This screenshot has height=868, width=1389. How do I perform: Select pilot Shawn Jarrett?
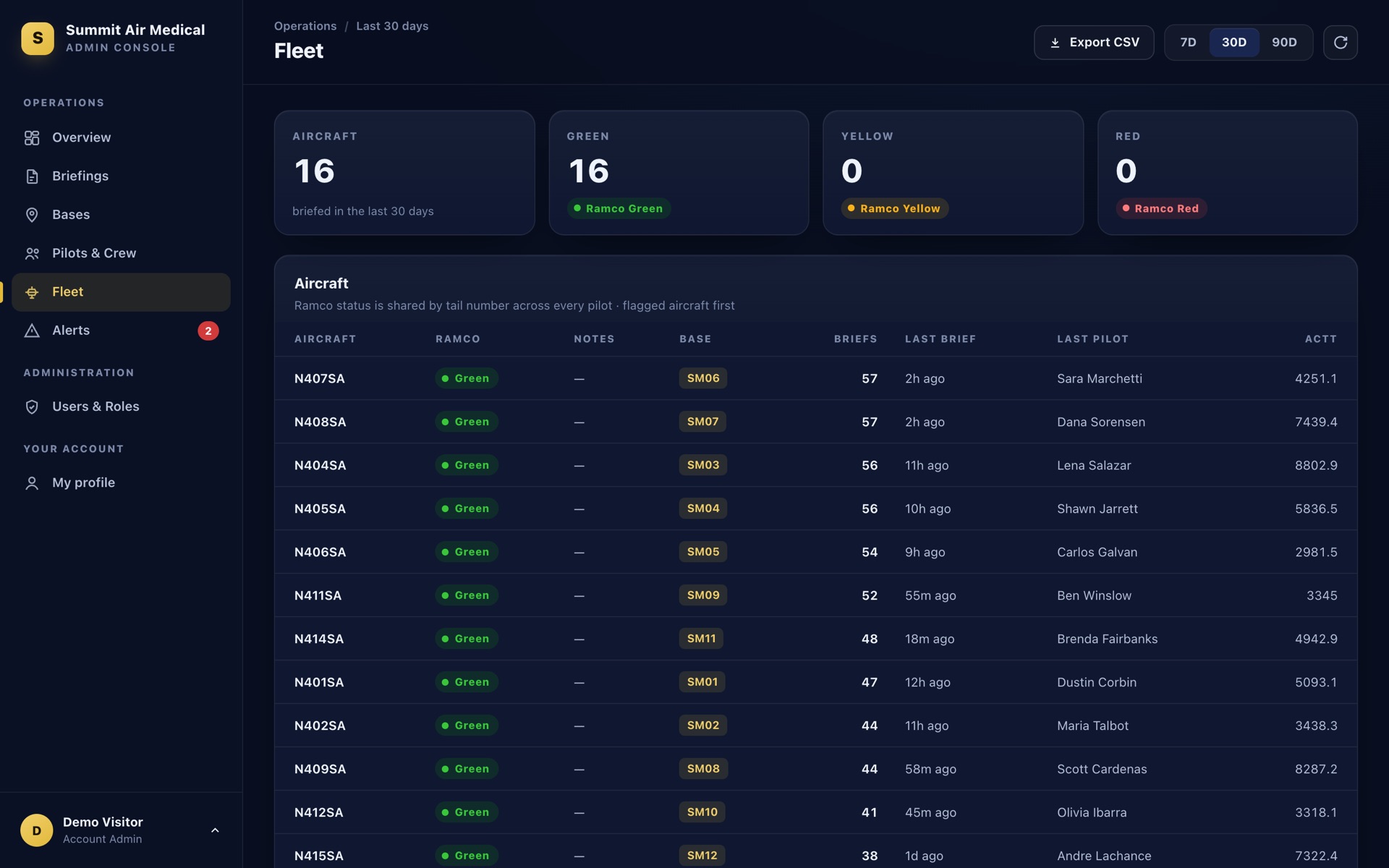(1097, 509)
